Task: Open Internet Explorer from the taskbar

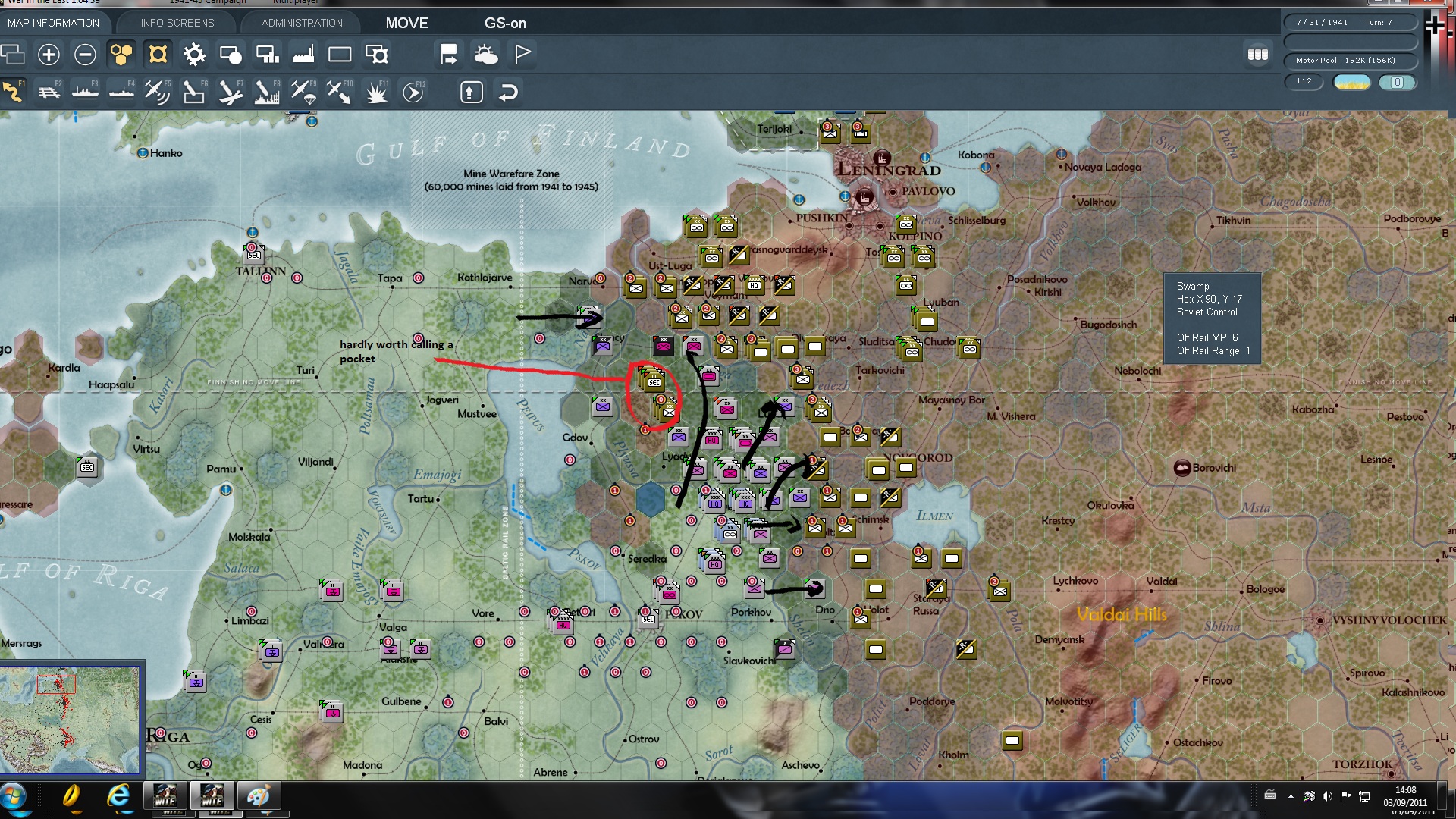Action: click(118, 796)
